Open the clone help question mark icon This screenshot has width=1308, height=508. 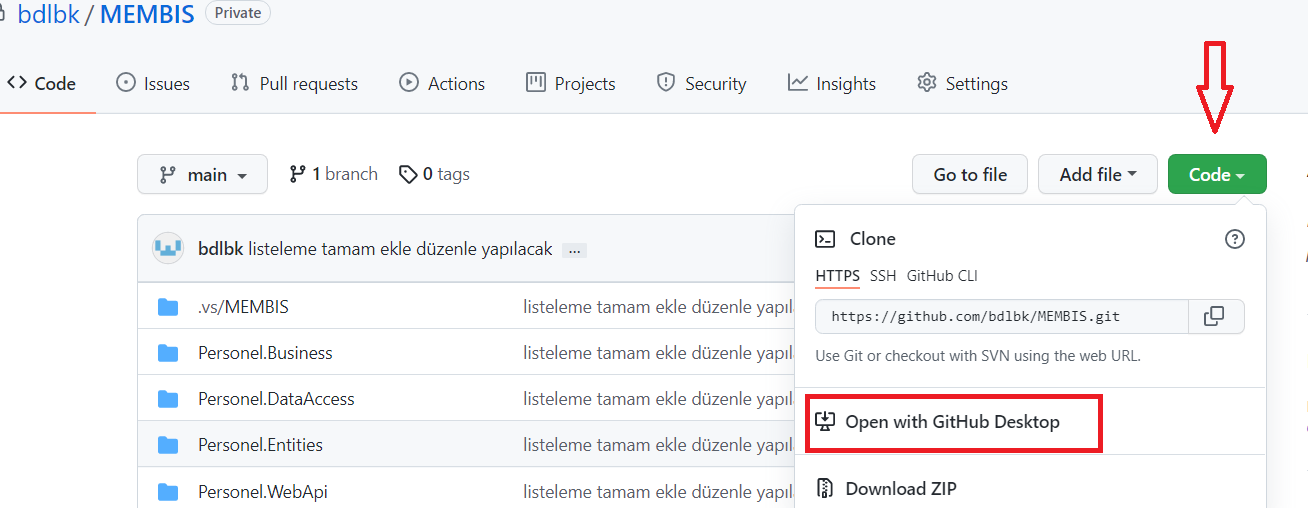pos(1235,239)
